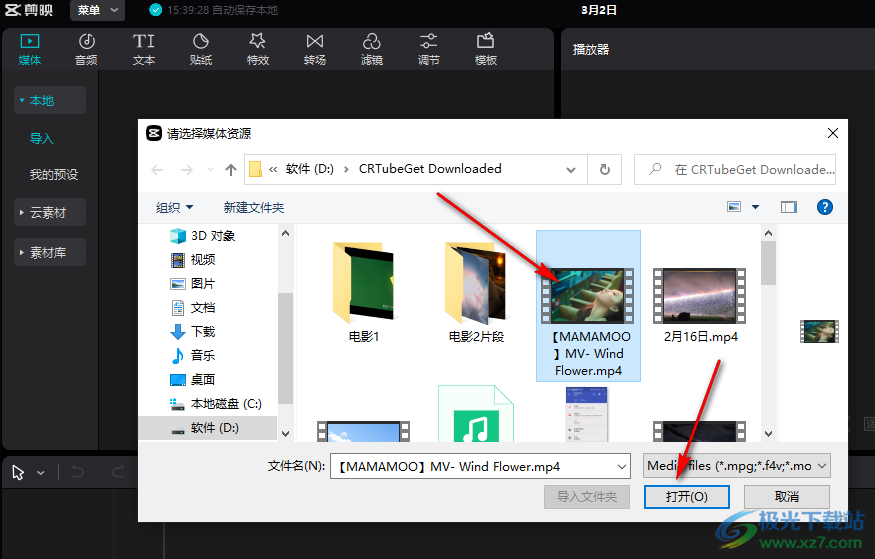Click the redo icon in timeline toolbar

[118, 473]
